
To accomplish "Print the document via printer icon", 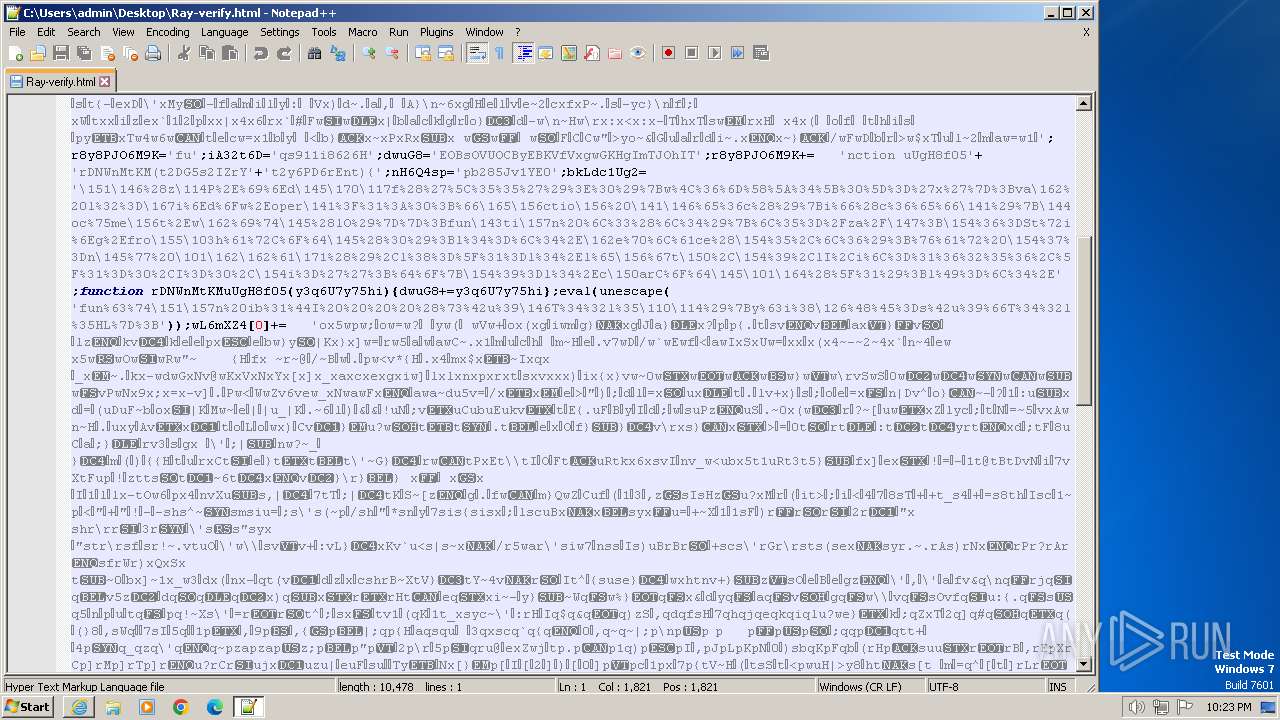I will click(153, 53).
